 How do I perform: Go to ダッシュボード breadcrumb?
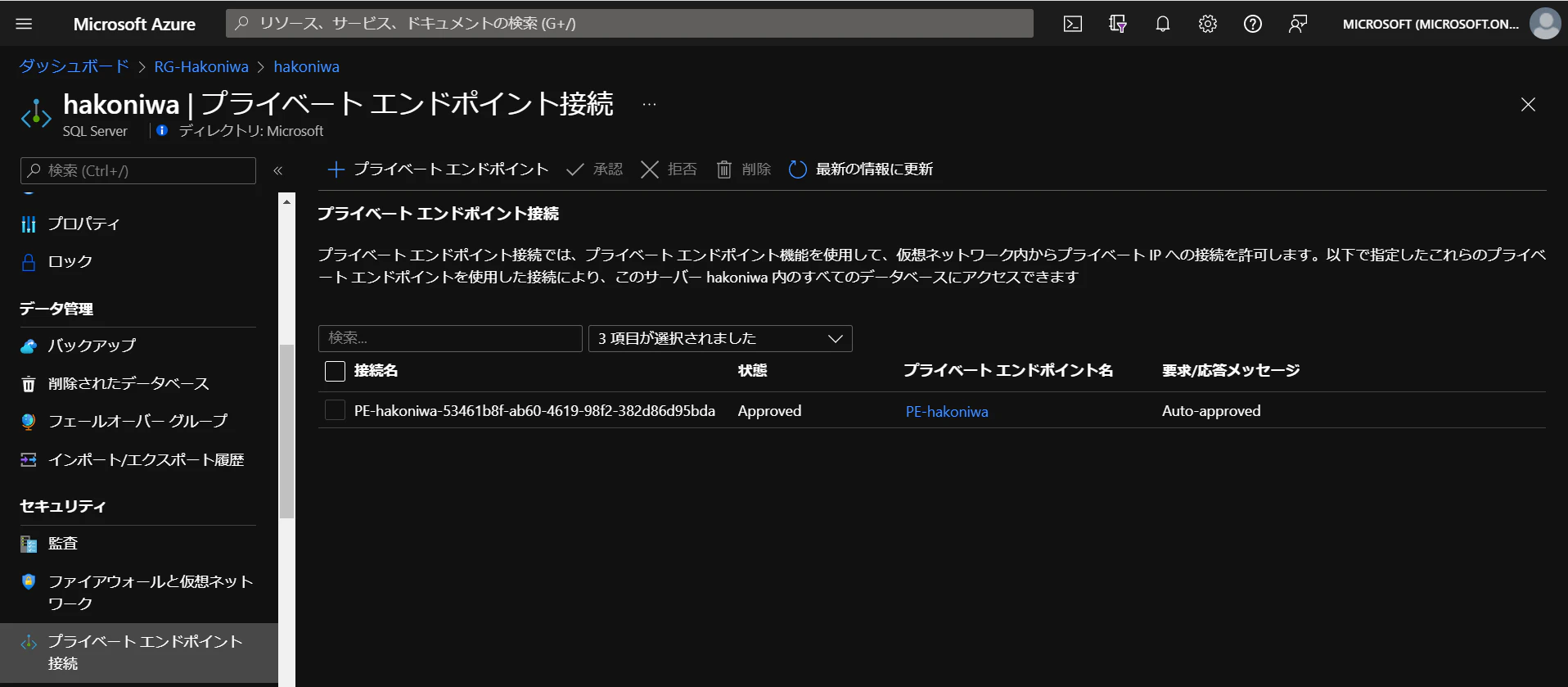[74, 66]
